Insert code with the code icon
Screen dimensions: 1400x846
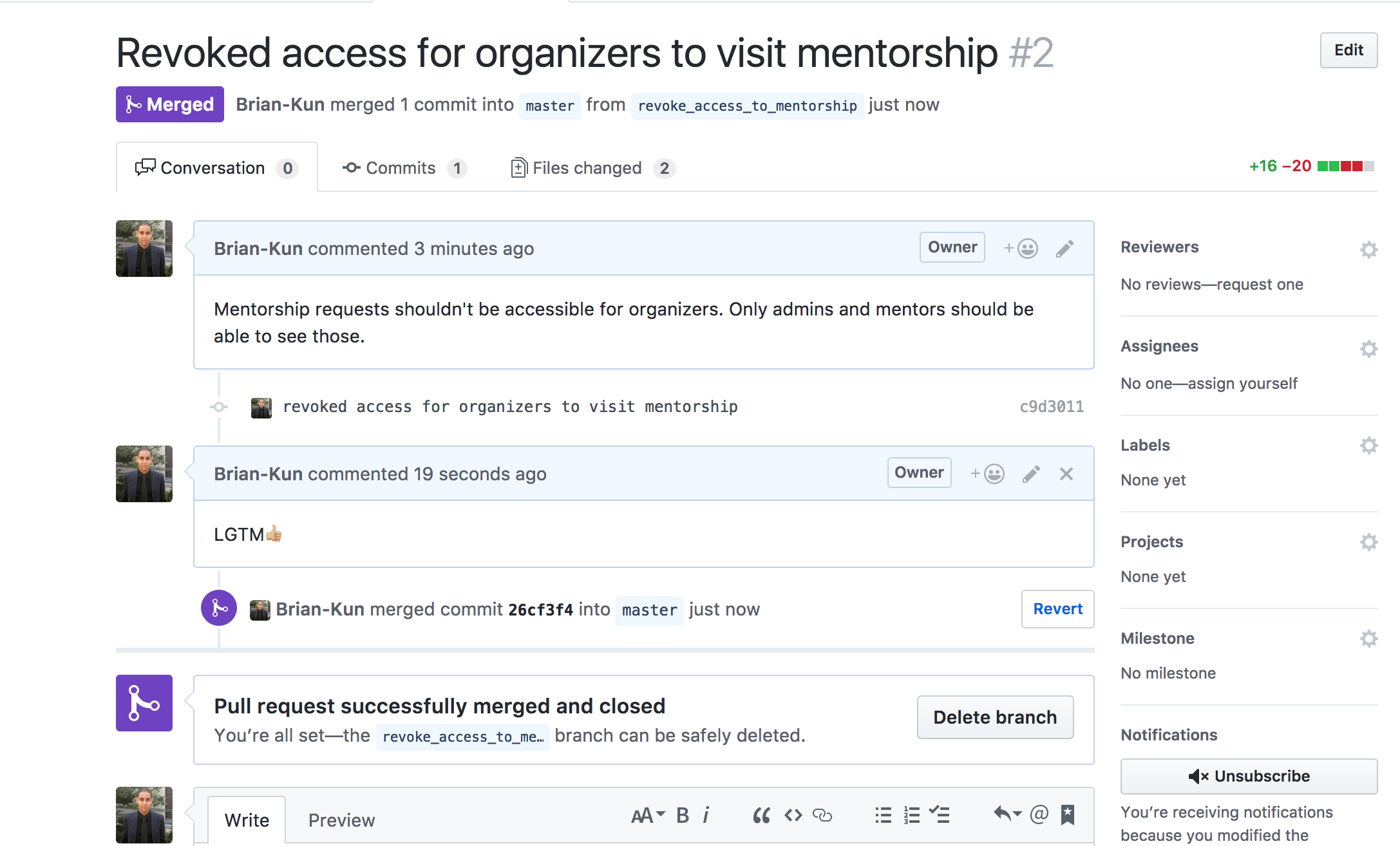pos(793,816)
